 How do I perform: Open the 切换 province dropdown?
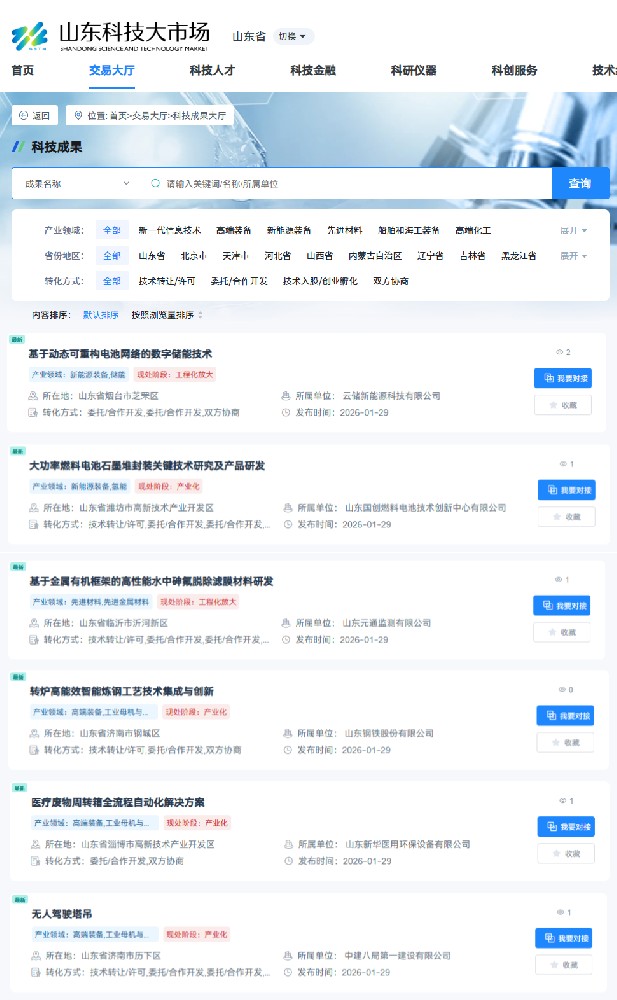tap(293, 36)
